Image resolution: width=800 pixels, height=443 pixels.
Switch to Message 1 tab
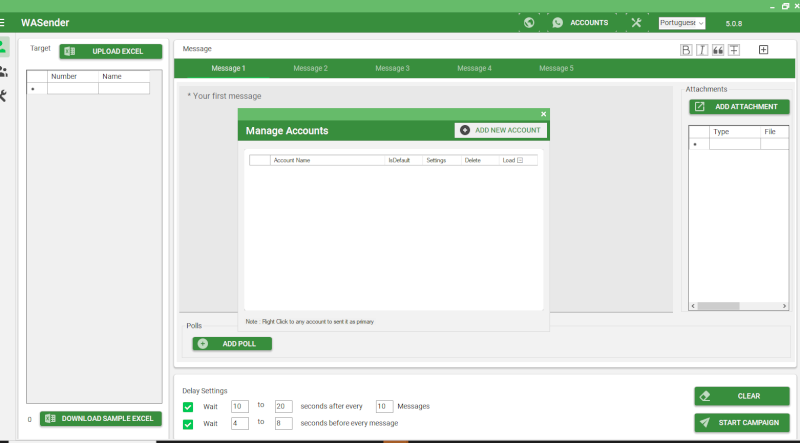228,68
